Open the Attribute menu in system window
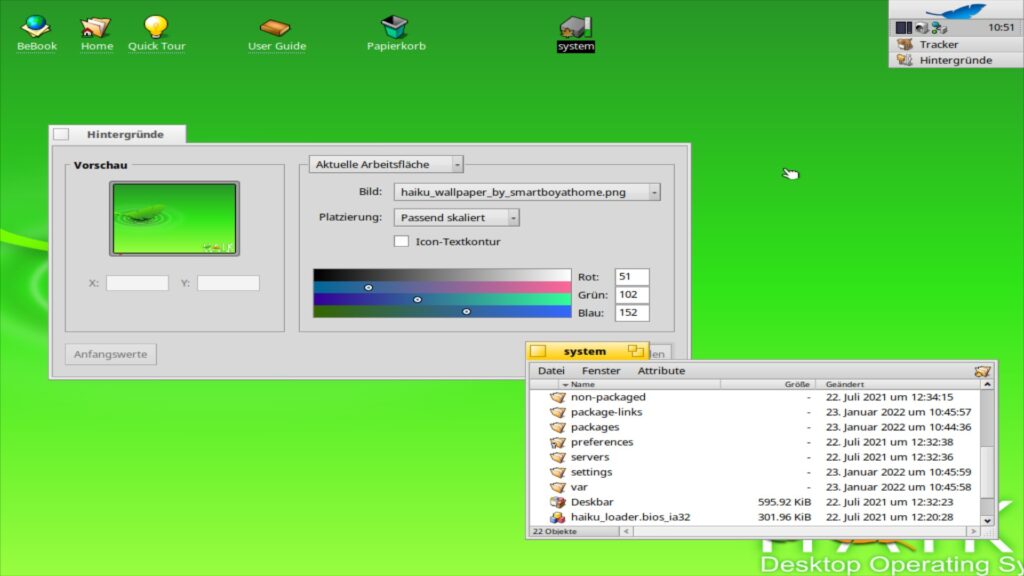Screen dimensions: 1024x576 click(661, 371)
